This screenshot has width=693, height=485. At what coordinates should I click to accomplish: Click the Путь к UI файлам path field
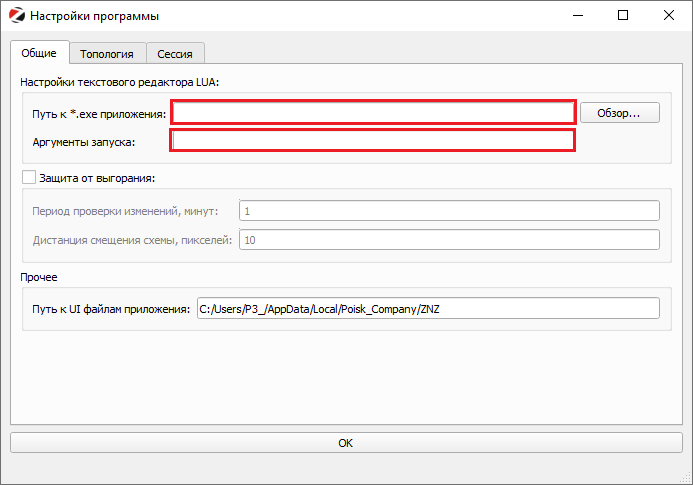pyautogui.click(x=427, y=308)
